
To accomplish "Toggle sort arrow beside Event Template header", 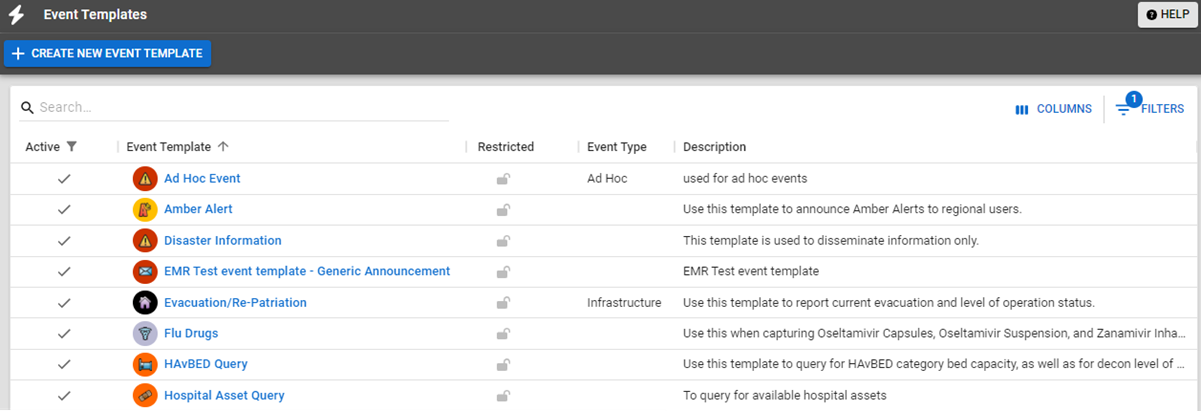I will [x=223, y=147].
